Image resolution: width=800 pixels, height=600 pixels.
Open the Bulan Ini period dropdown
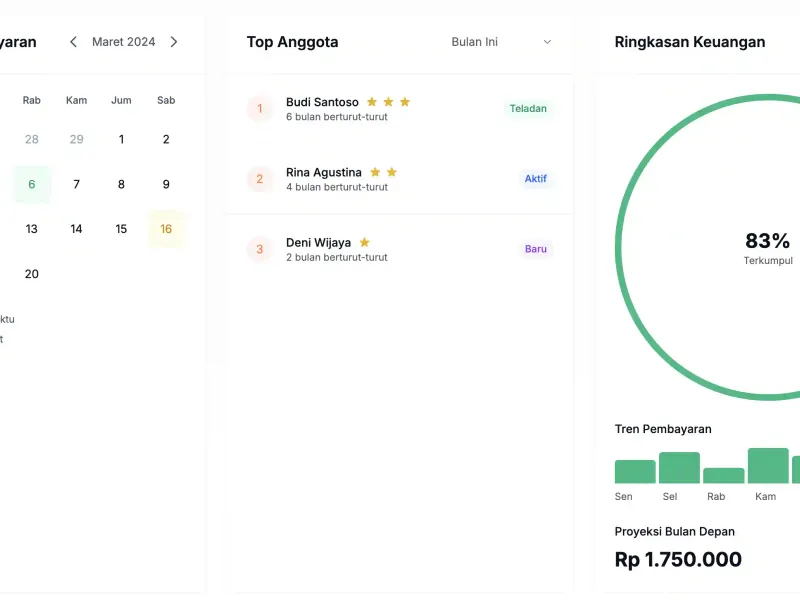coord(501,42)
